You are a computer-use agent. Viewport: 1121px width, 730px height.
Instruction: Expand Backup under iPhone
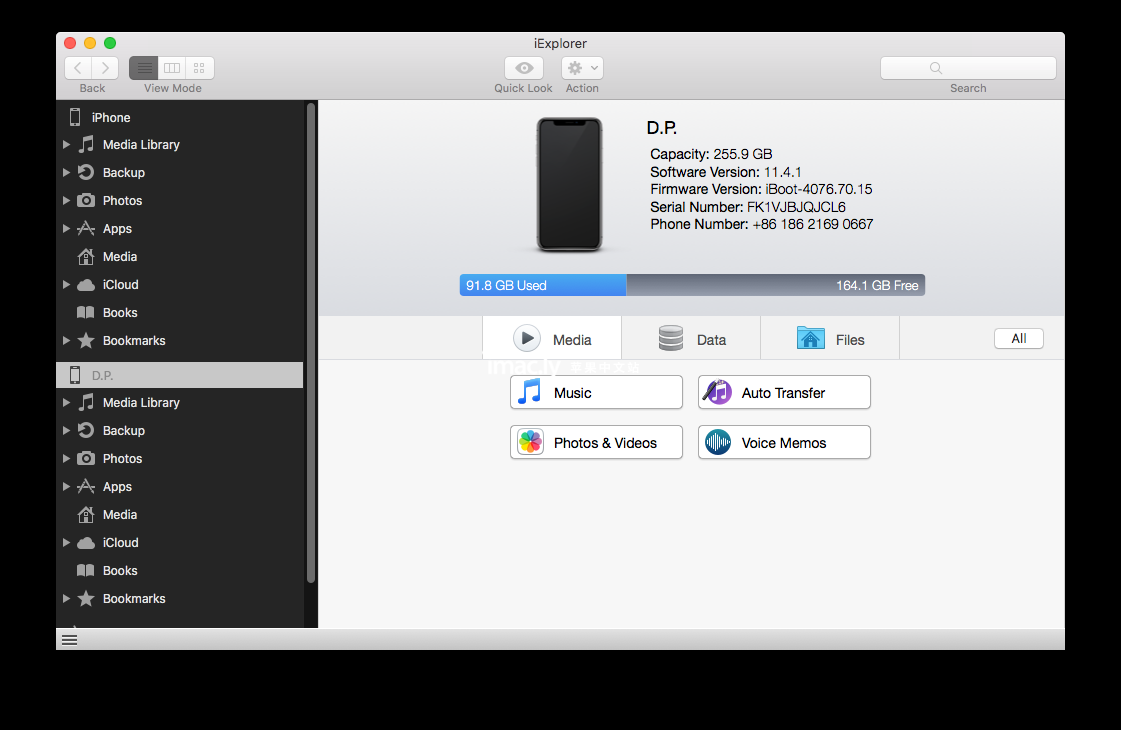point(66,172)
